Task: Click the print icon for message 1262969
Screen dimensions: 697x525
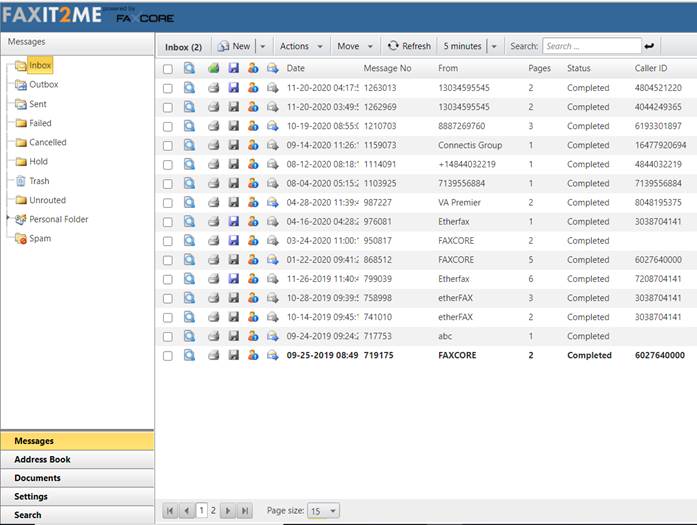Action: point(213,107)
